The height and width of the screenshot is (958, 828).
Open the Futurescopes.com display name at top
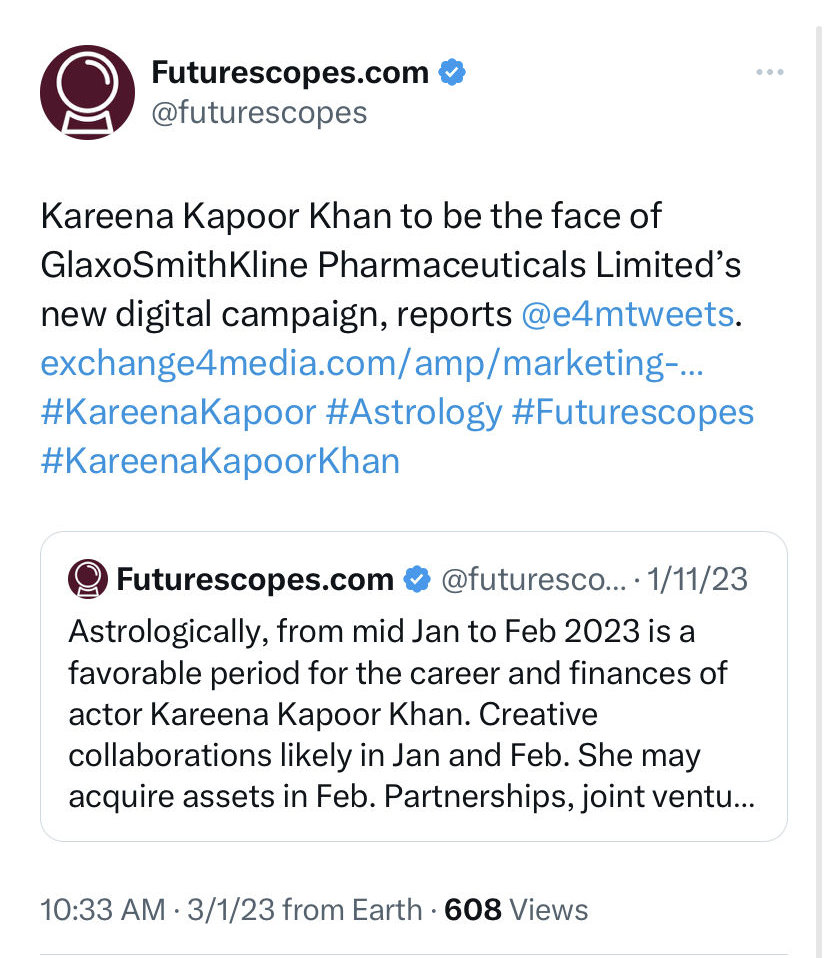point(290,72)
